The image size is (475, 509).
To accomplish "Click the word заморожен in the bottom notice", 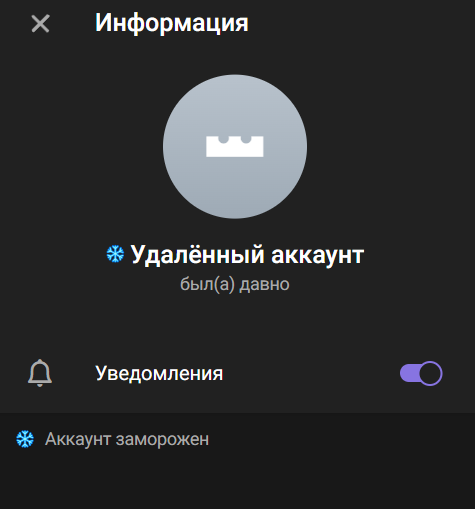I will point(162,439).
